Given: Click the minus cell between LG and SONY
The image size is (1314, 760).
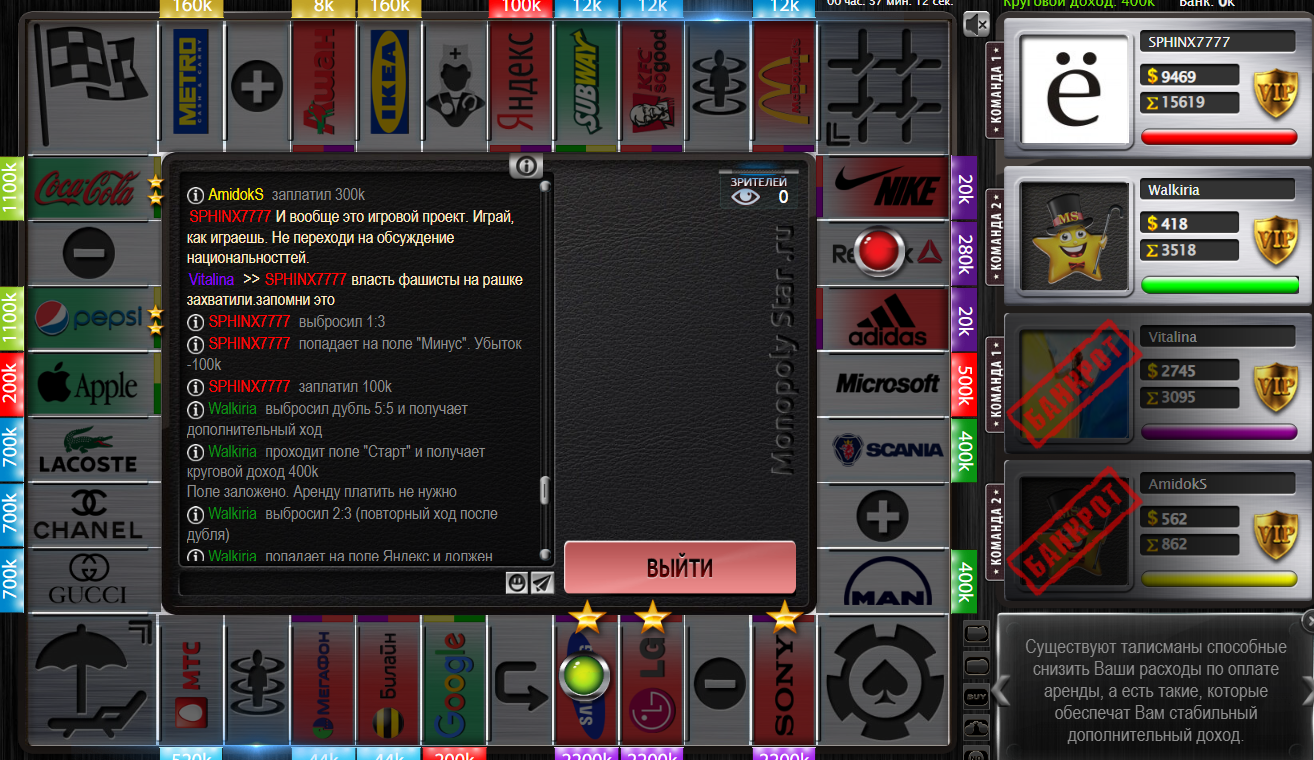Looking at the screenshot, I should [x=718, y=682].
